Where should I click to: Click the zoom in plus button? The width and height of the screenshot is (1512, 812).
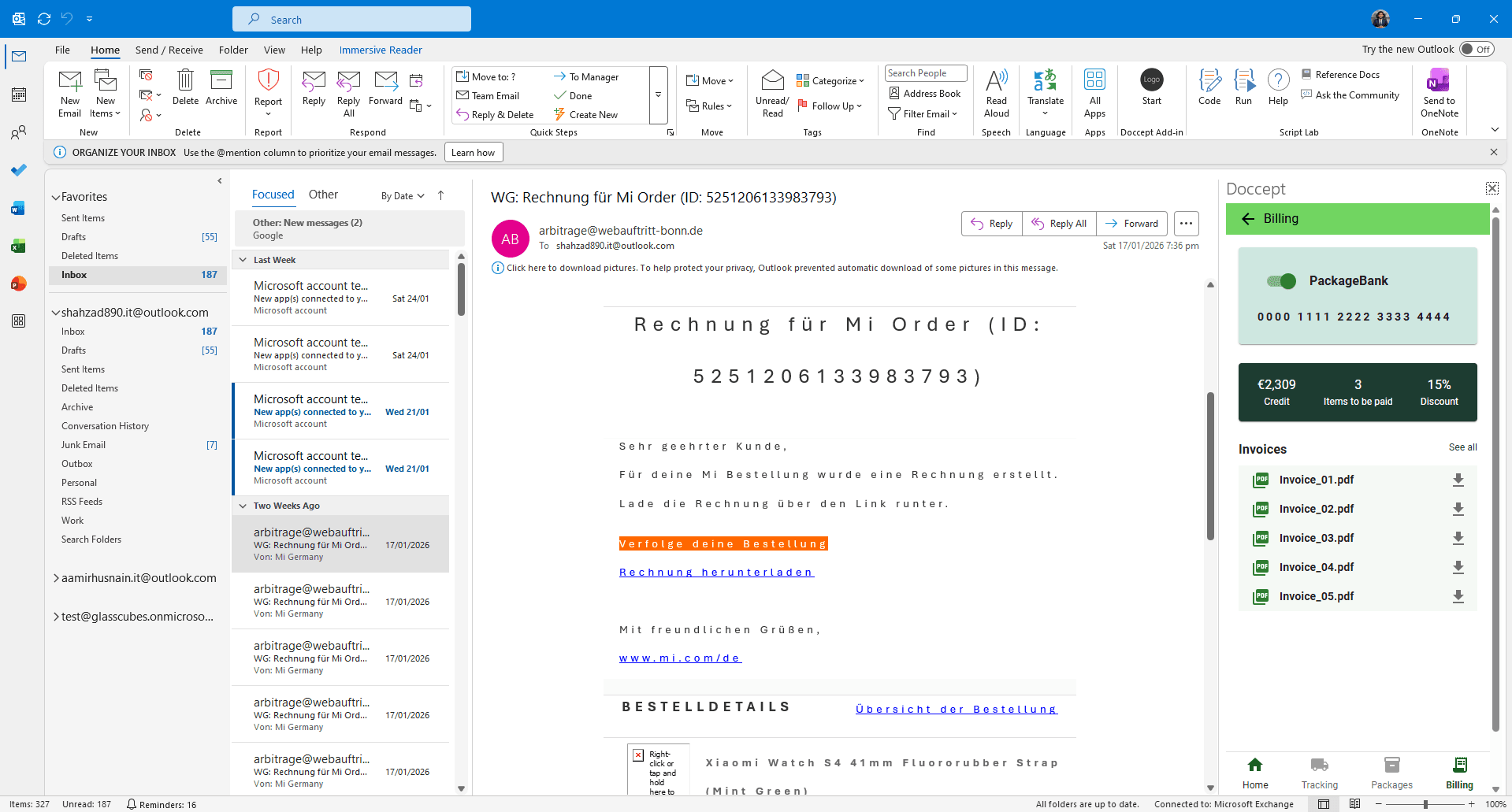coord(1471,804)
